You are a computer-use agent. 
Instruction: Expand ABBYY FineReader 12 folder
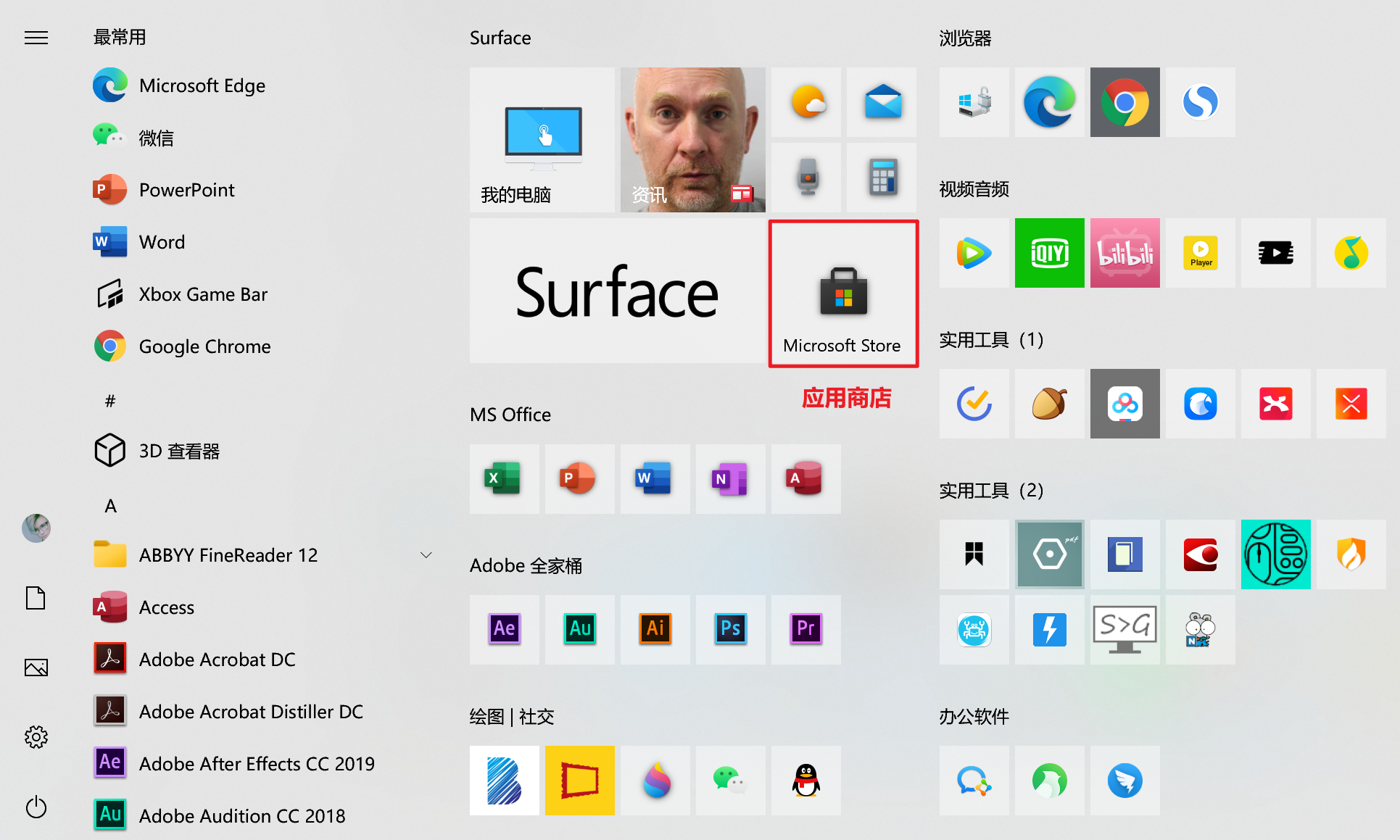point(426,555)
